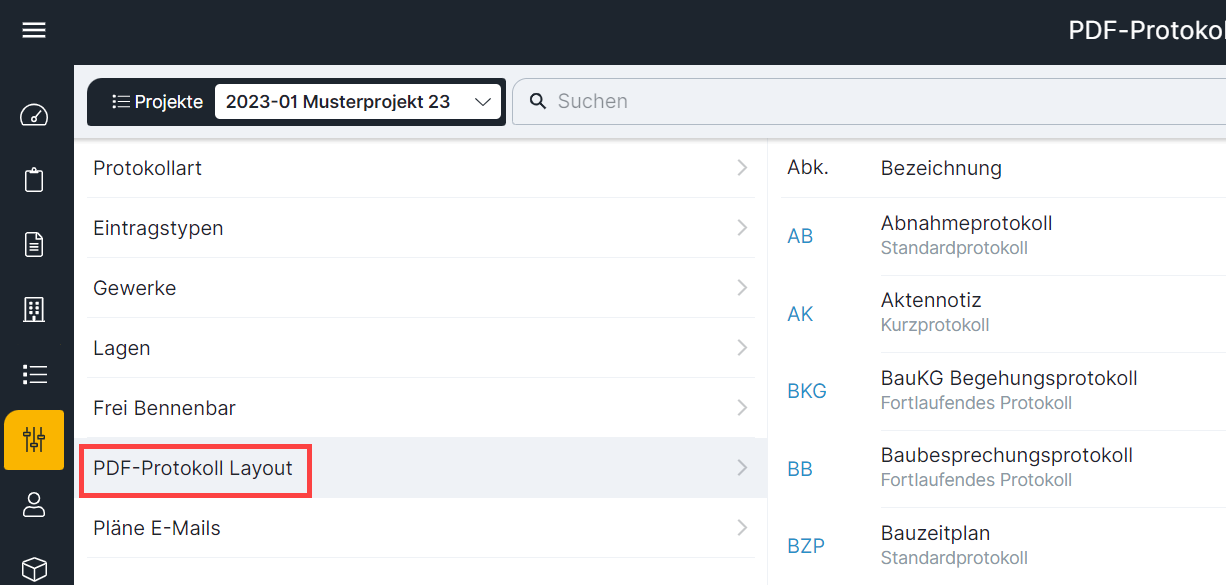
Task: Open the dashboard speedometer icon
Action: (34, 115)
